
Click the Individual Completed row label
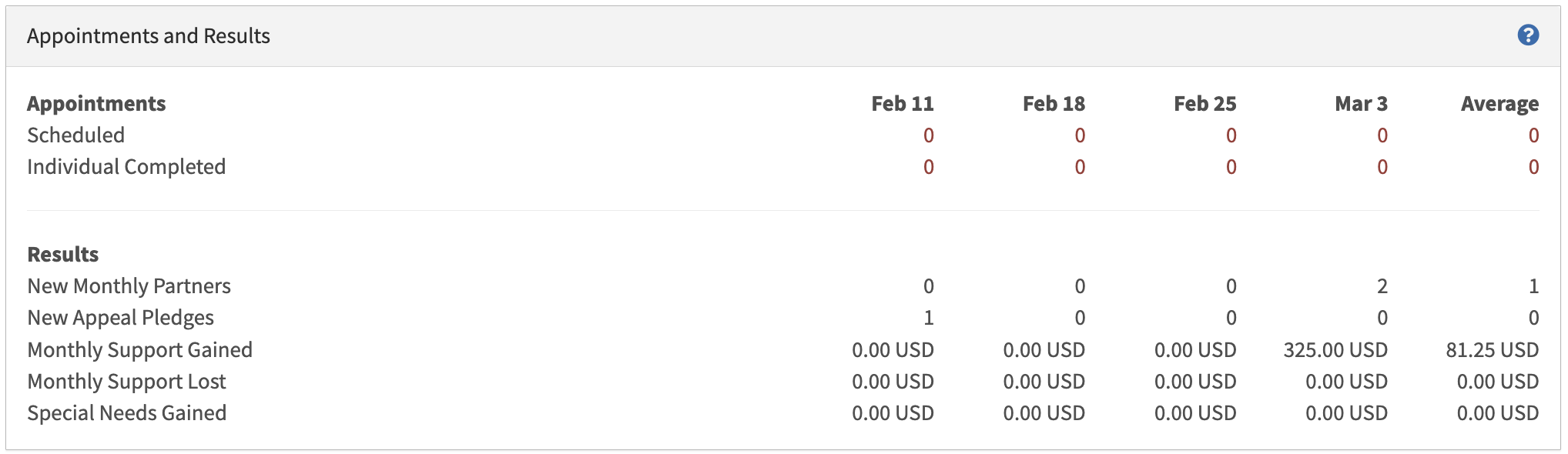[126, 167]
